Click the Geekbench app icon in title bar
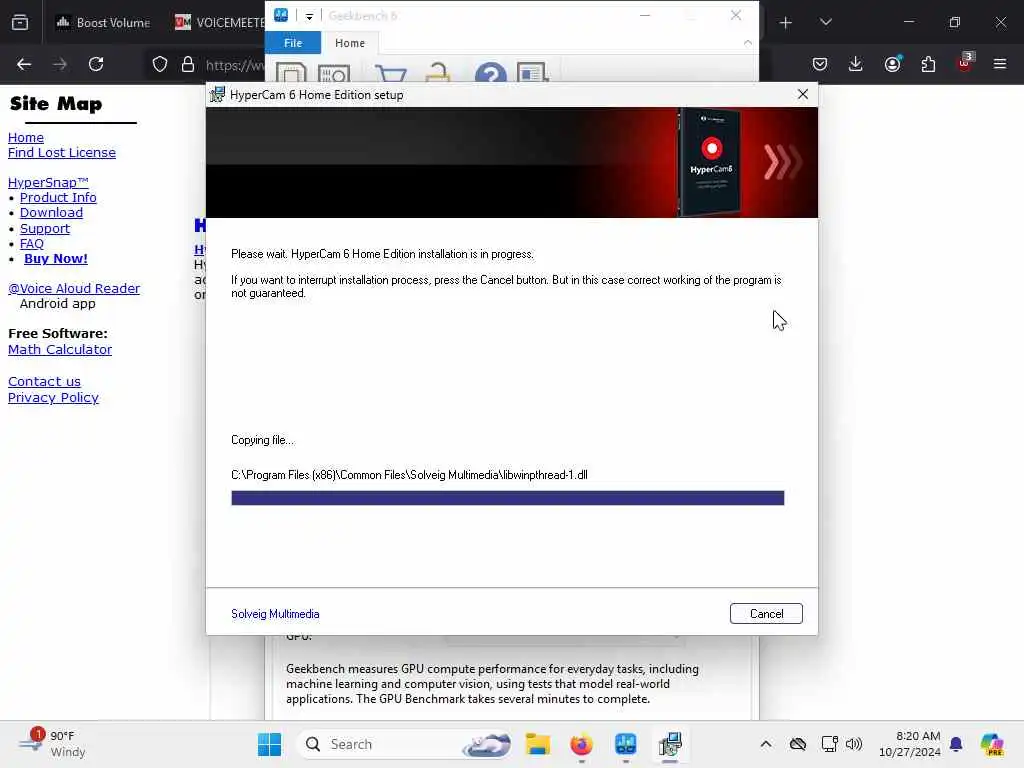Image resolution: width=1024 pixels, height=768 pixels. click(x=281, y=15)
